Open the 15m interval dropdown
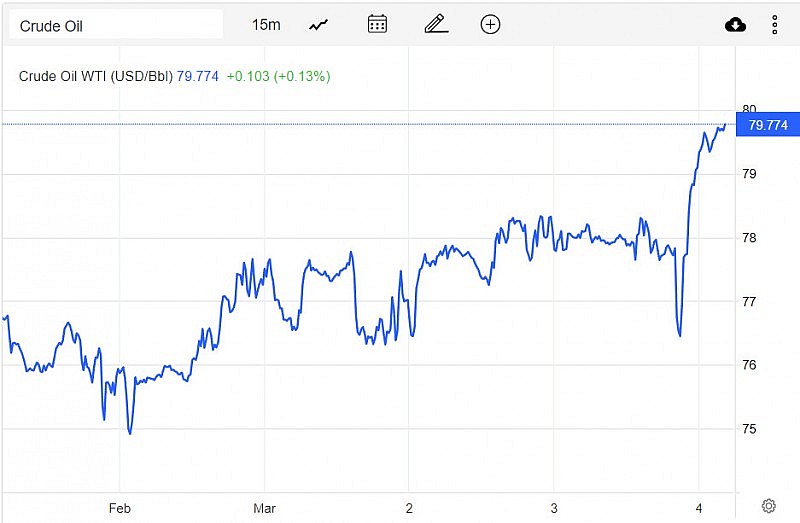This screenshot has width=800, height=523. [x=266, y=24]
